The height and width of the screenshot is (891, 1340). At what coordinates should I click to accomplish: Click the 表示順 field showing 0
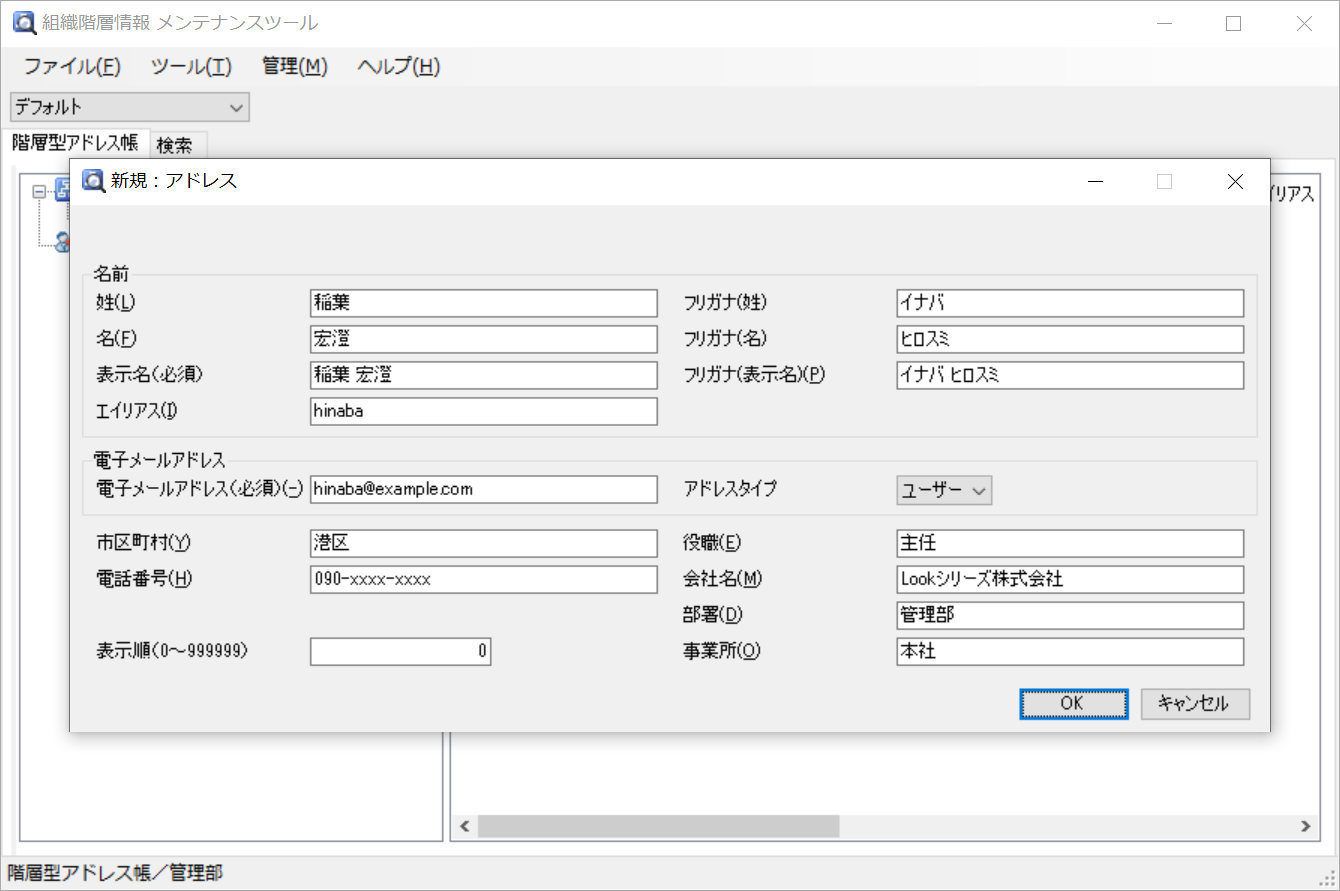tap(400, 651)
